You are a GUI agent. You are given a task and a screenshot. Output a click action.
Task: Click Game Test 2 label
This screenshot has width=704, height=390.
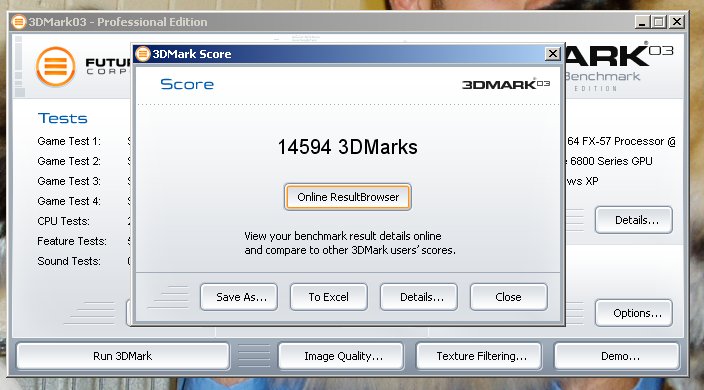(x=69, y=161)
